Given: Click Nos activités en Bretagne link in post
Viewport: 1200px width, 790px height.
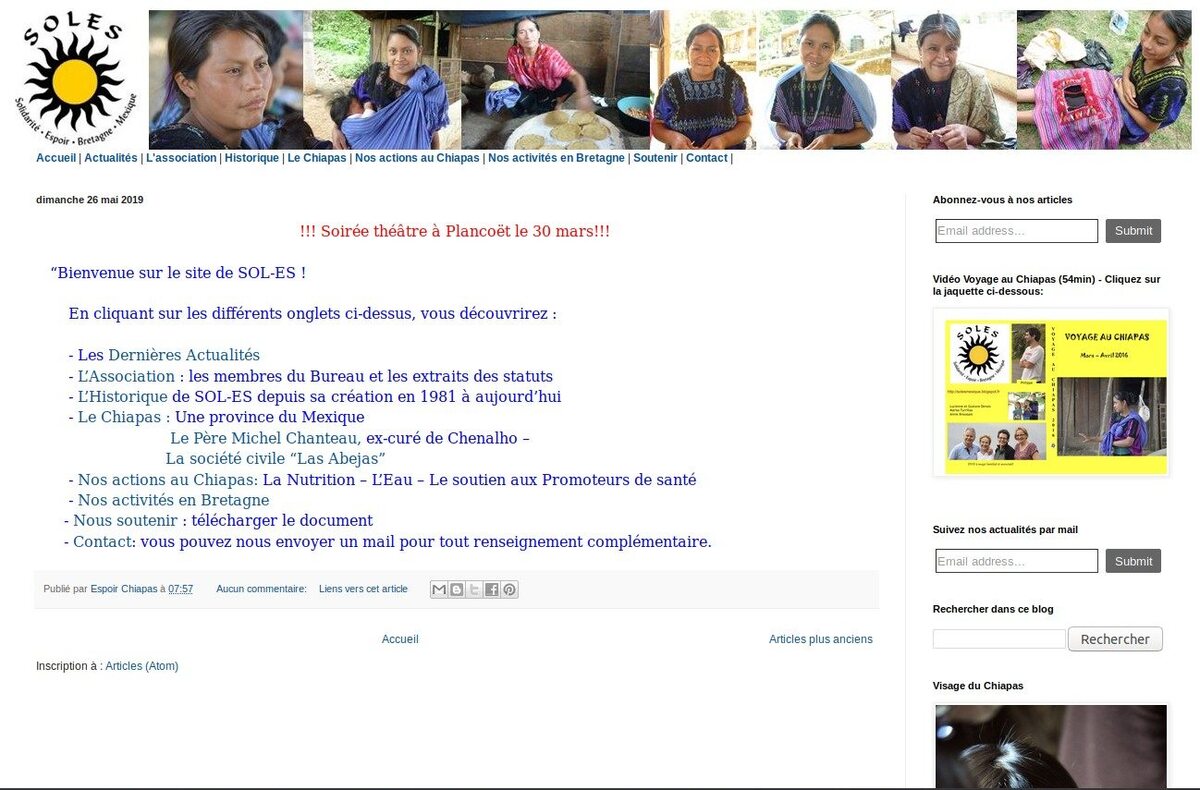Looking at the screenshot, I should 173,500.
